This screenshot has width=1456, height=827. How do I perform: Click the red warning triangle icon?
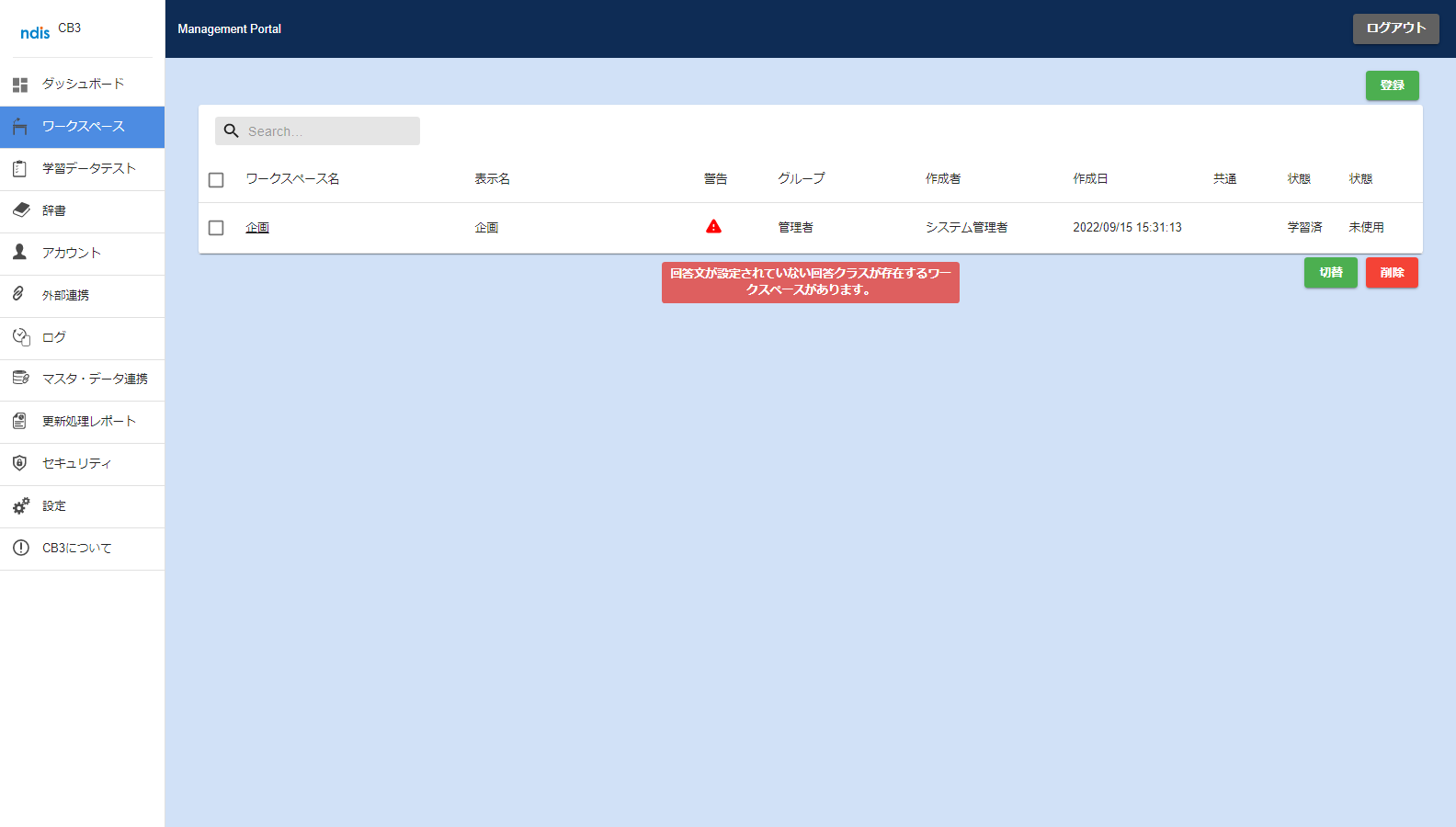click(713, 227)
